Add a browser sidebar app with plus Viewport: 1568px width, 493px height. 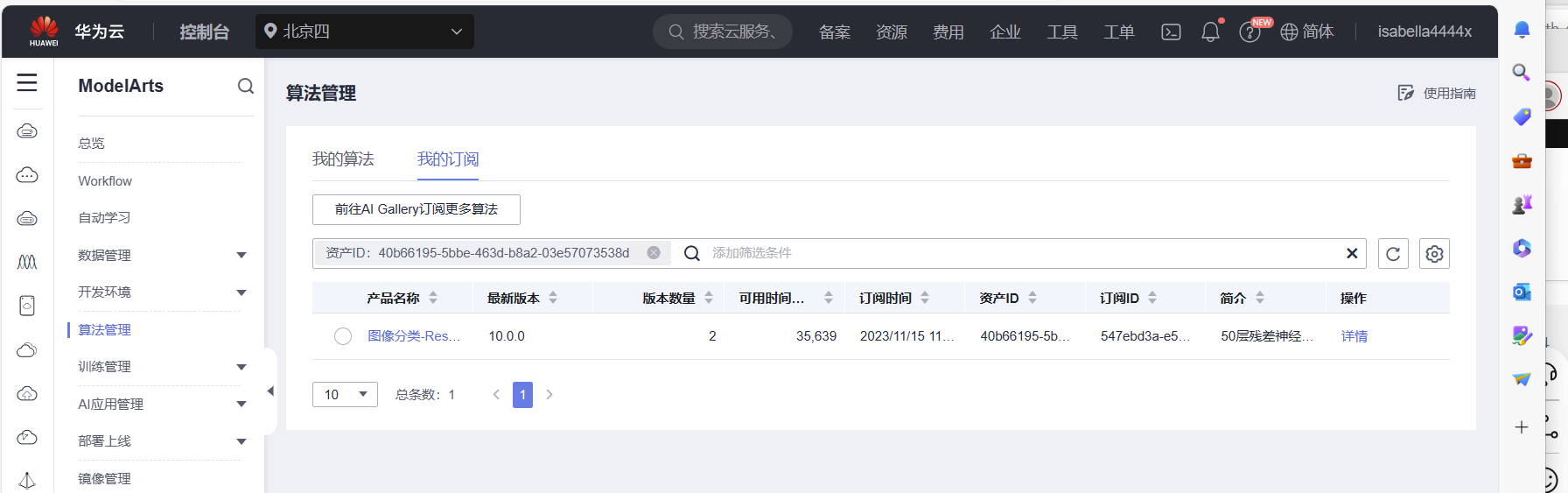1522,427
